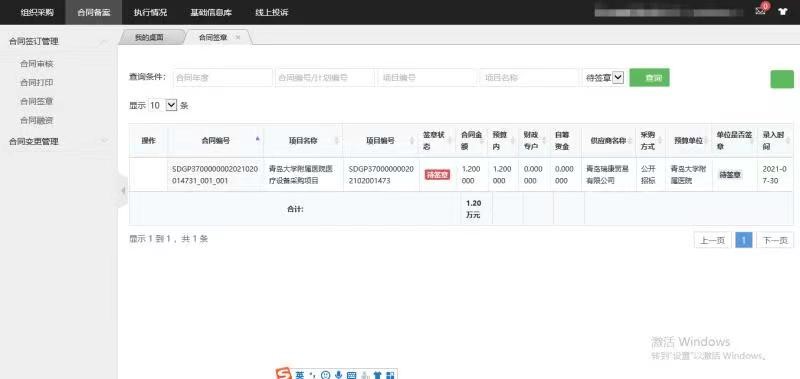Viewport: 800px width, 379px height.
Task: Toggle Sogou punctuation mode icon
Action: pos(313,375)
